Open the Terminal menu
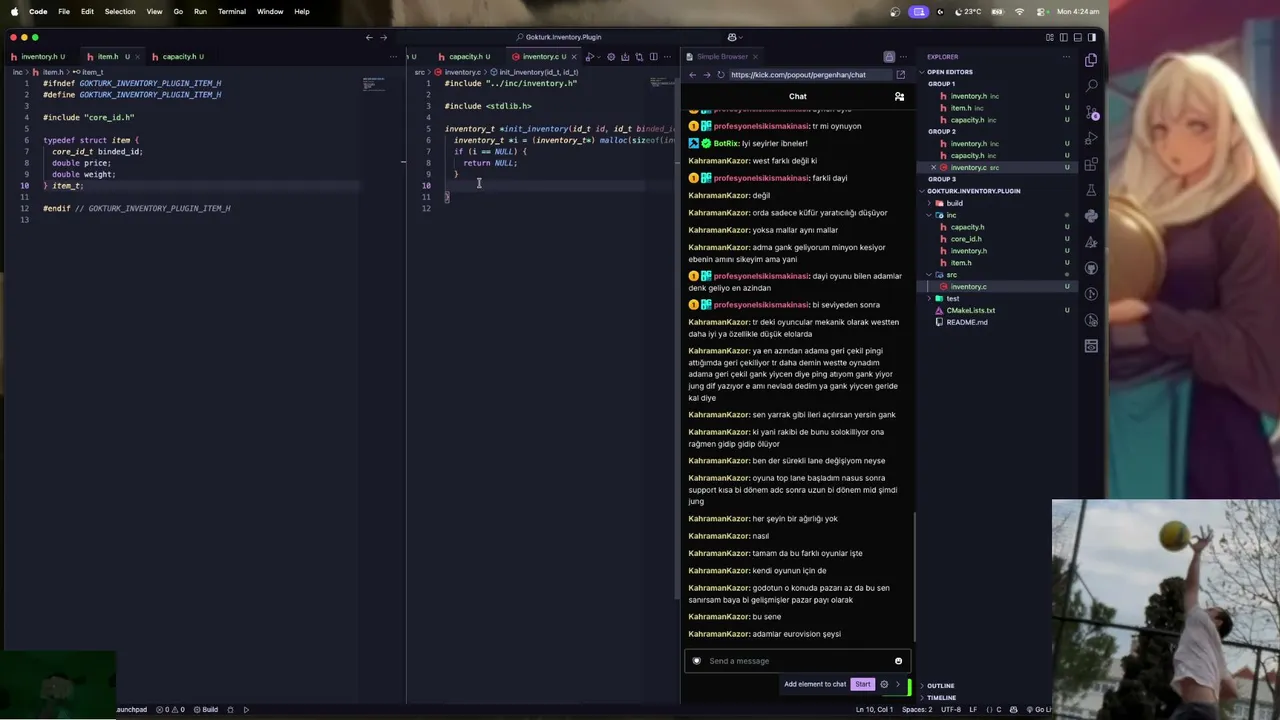 232,11
